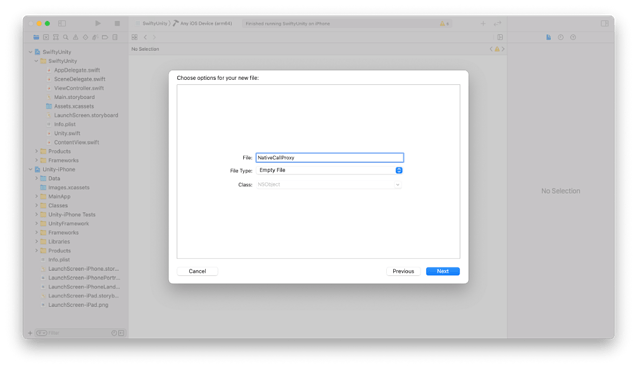Select ViewController.swift in navigator
The width and height of the screenshot is (637, 368).
pos(79,88)
